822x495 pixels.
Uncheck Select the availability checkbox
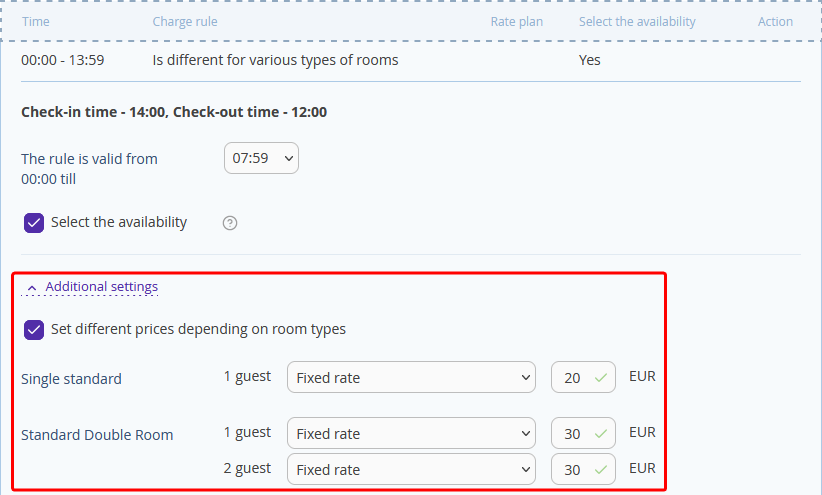point(34,223)
